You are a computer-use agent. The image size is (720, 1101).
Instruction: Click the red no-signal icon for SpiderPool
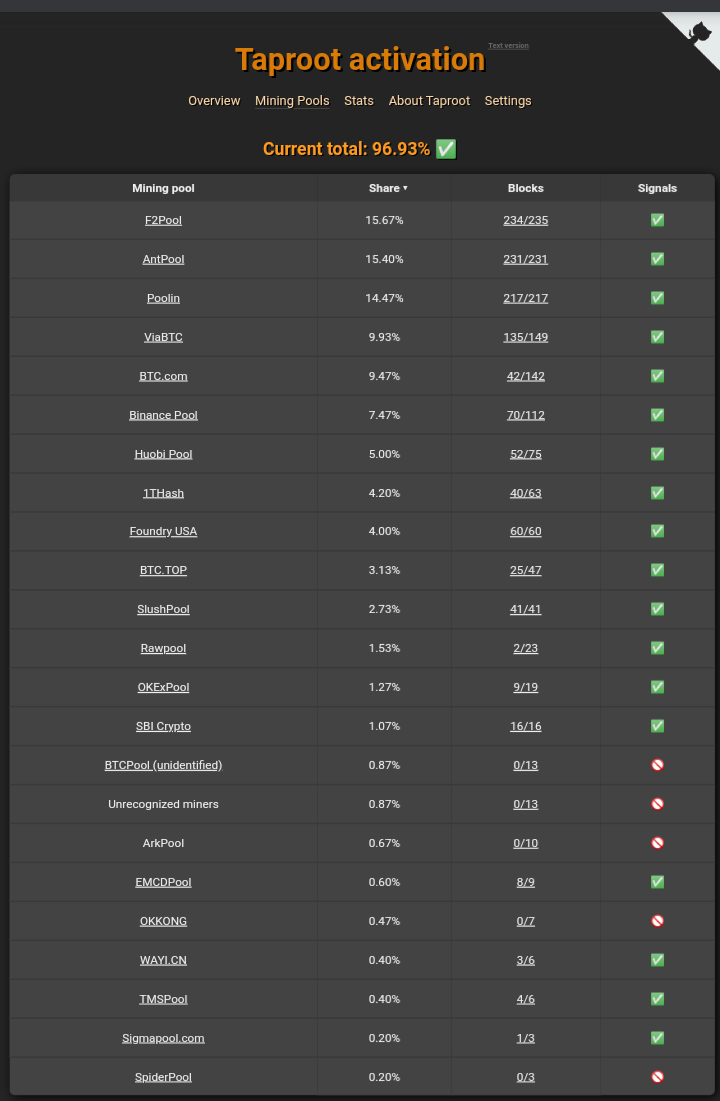[657, 1076]
